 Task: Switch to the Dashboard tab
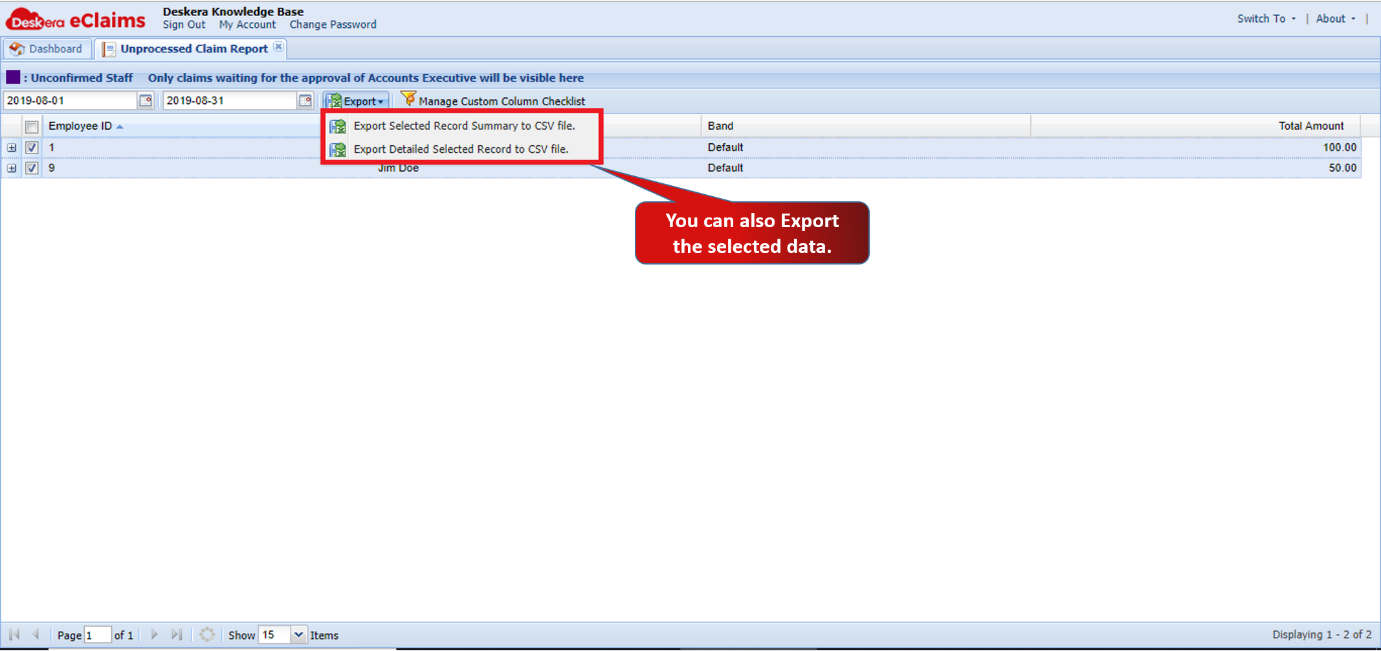[47, 49]
